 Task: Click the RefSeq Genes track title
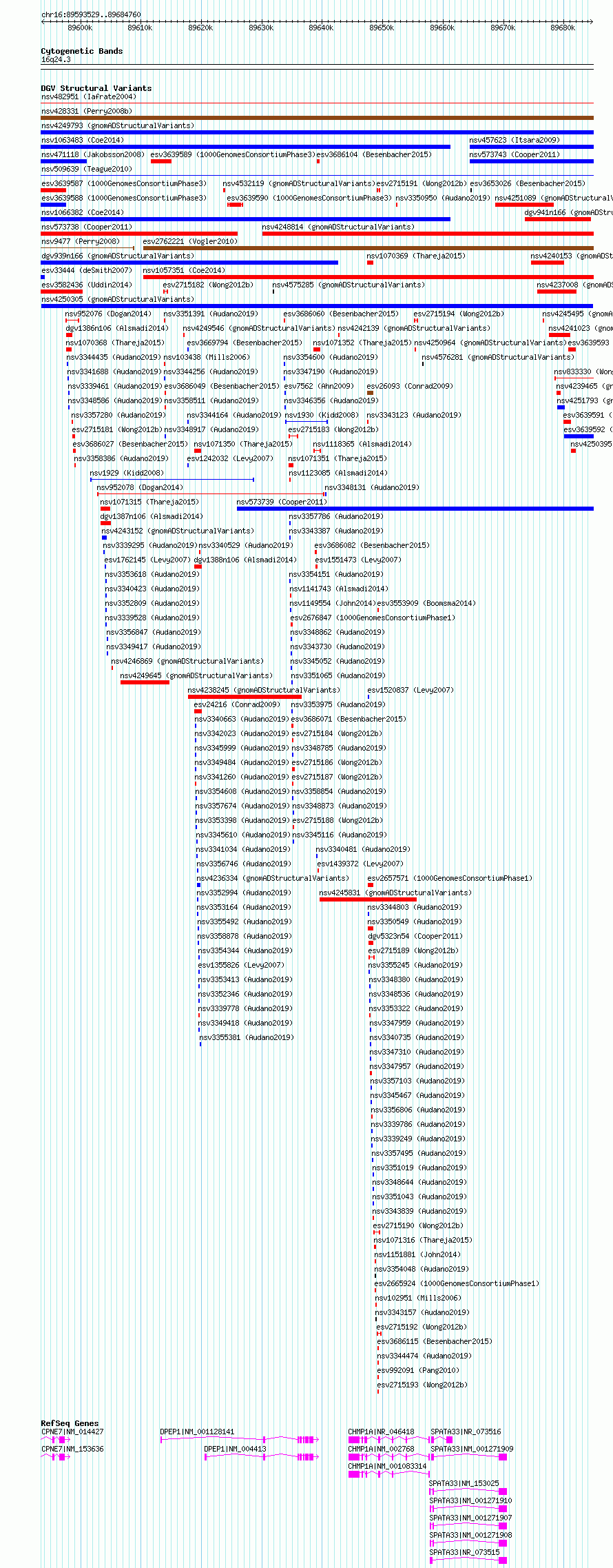[x=70, y=1423]
